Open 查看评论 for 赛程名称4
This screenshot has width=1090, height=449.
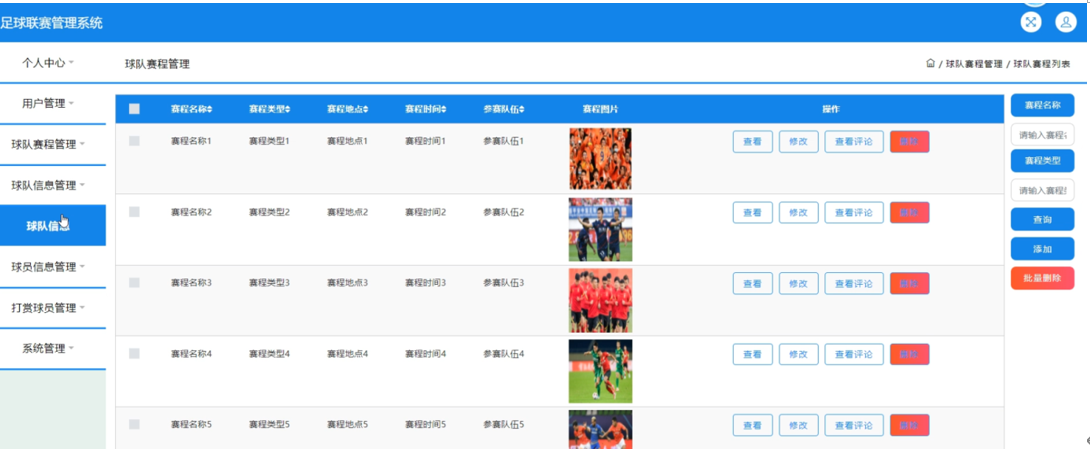(x=854, y=354)
